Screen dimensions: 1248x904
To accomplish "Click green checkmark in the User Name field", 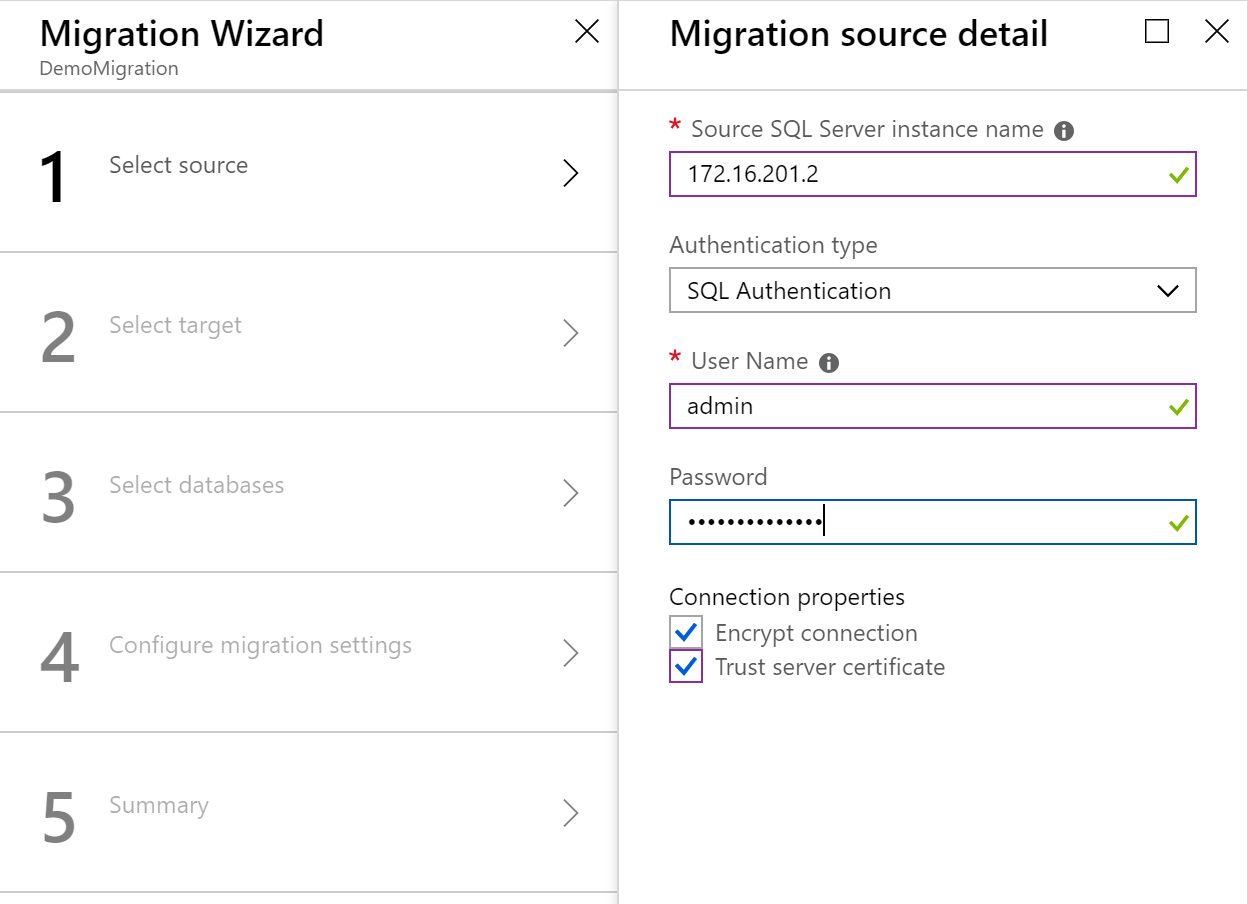I will click(x=1179, y=407).
